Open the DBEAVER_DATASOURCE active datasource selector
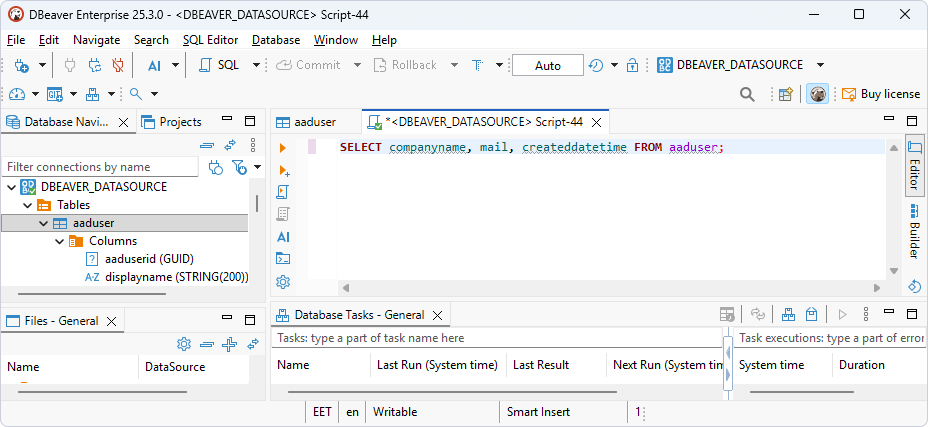This screenshot has width=928, height=427. 740,65
